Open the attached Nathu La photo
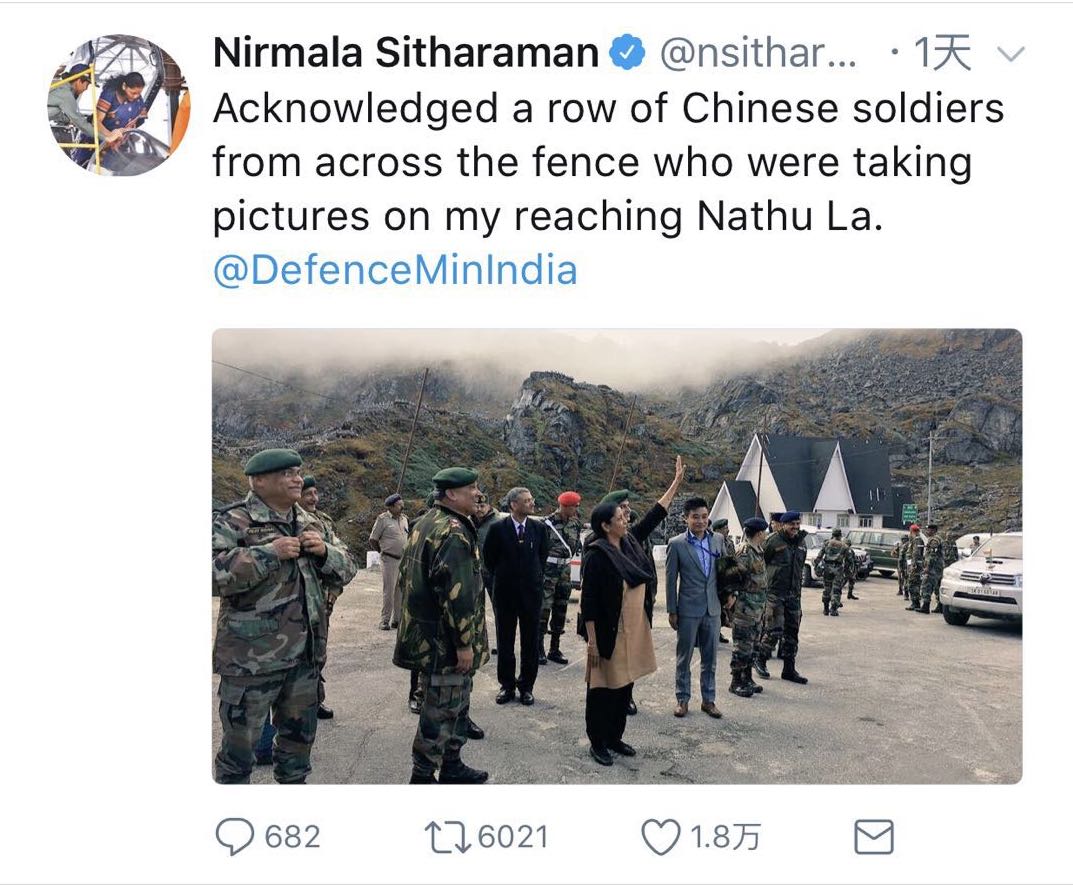The height and width of the screenshot is (886, 1073). tap(616, 556)
